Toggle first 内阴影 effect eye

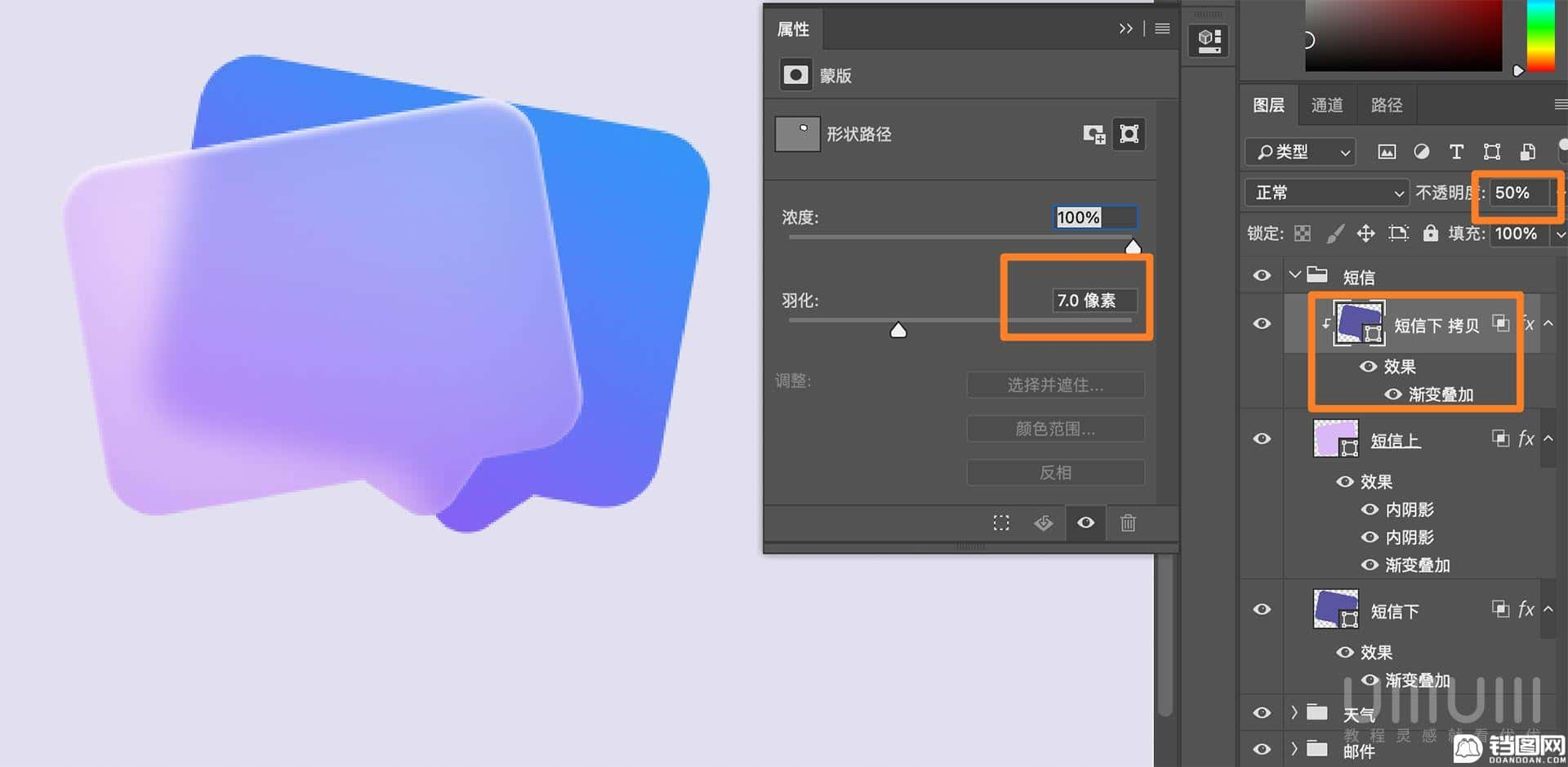[x=1370, y=510]
